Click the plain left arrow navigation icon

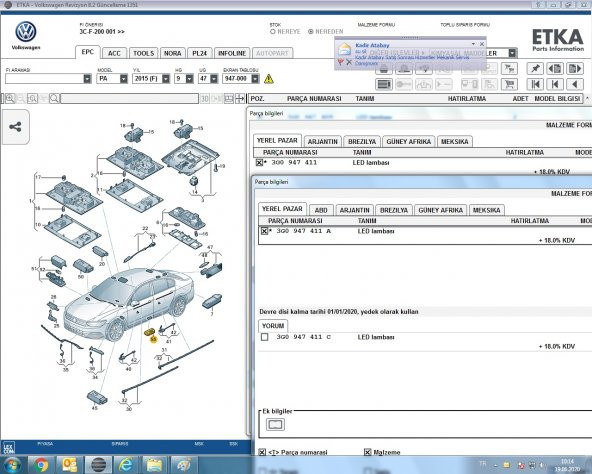pyautogui.click(x=575, y=84)
